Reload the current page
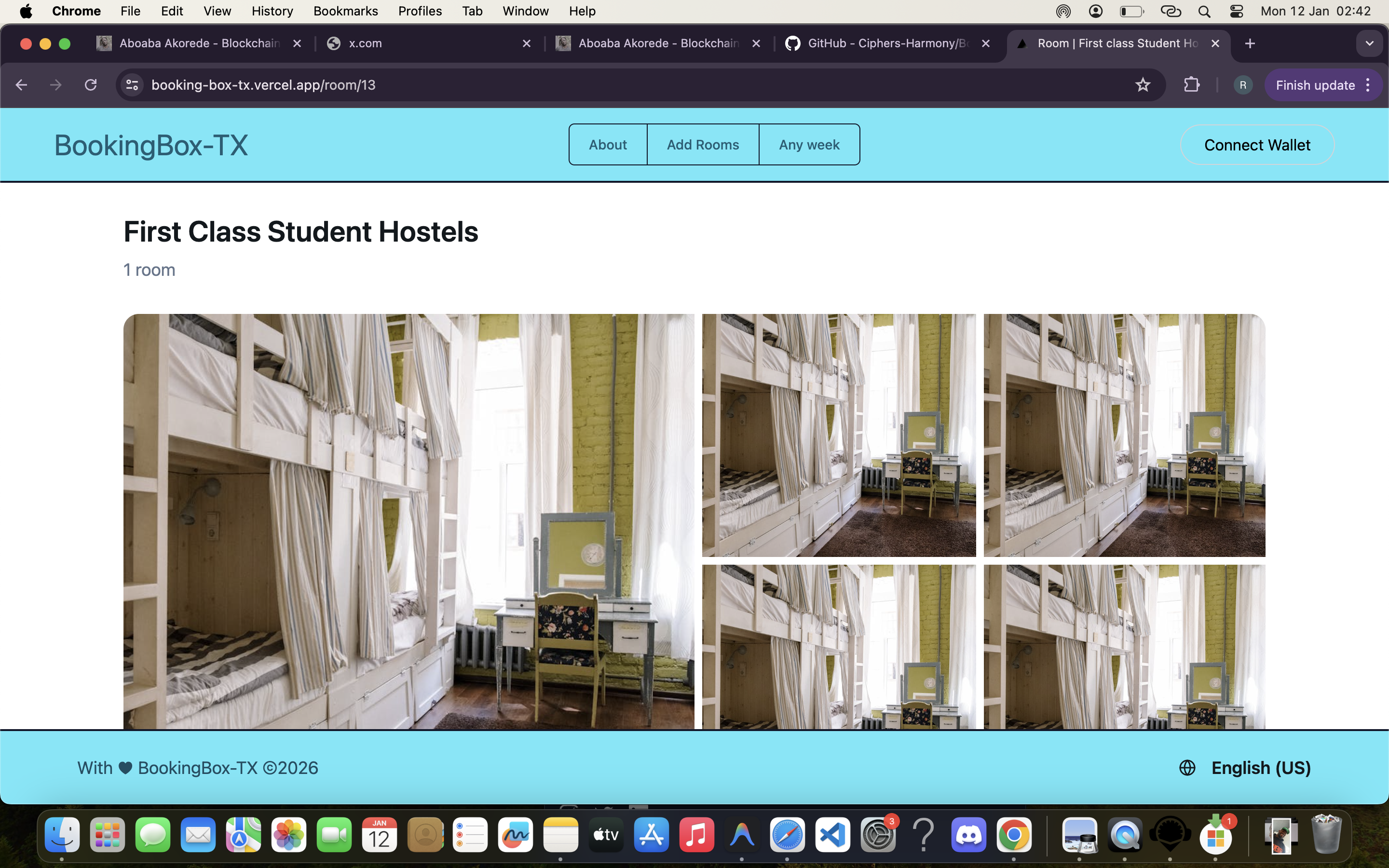The height and width of the screenshot is (868, 1389). pos(91,85)
